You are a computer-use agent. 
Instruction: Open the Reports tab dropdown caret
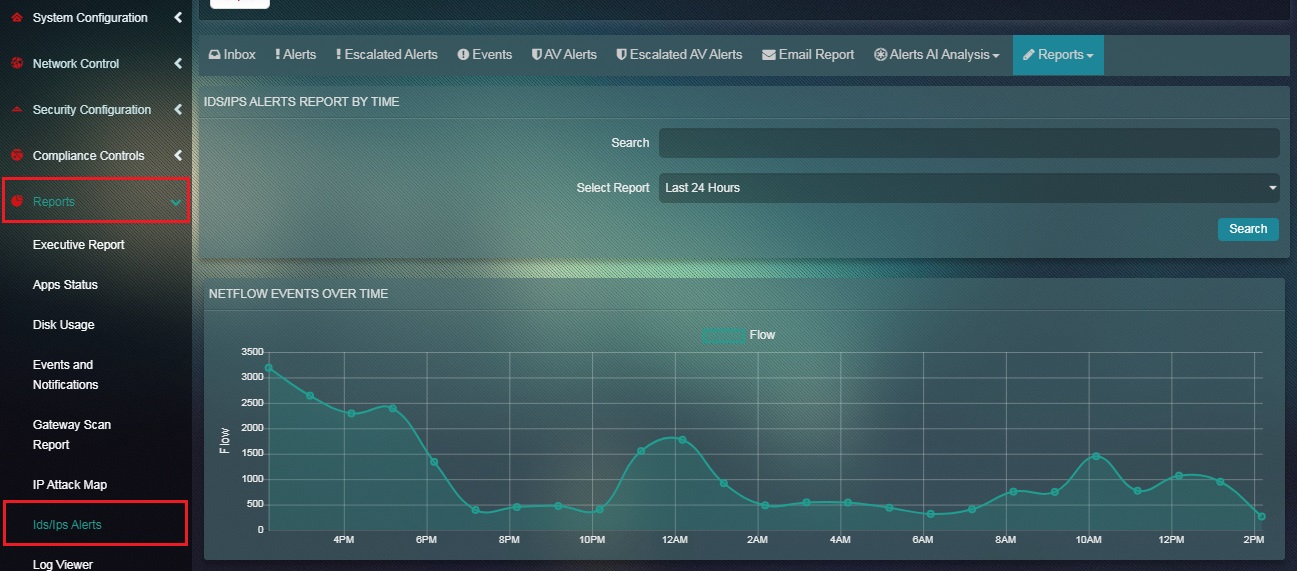(x=1089, y=56)
